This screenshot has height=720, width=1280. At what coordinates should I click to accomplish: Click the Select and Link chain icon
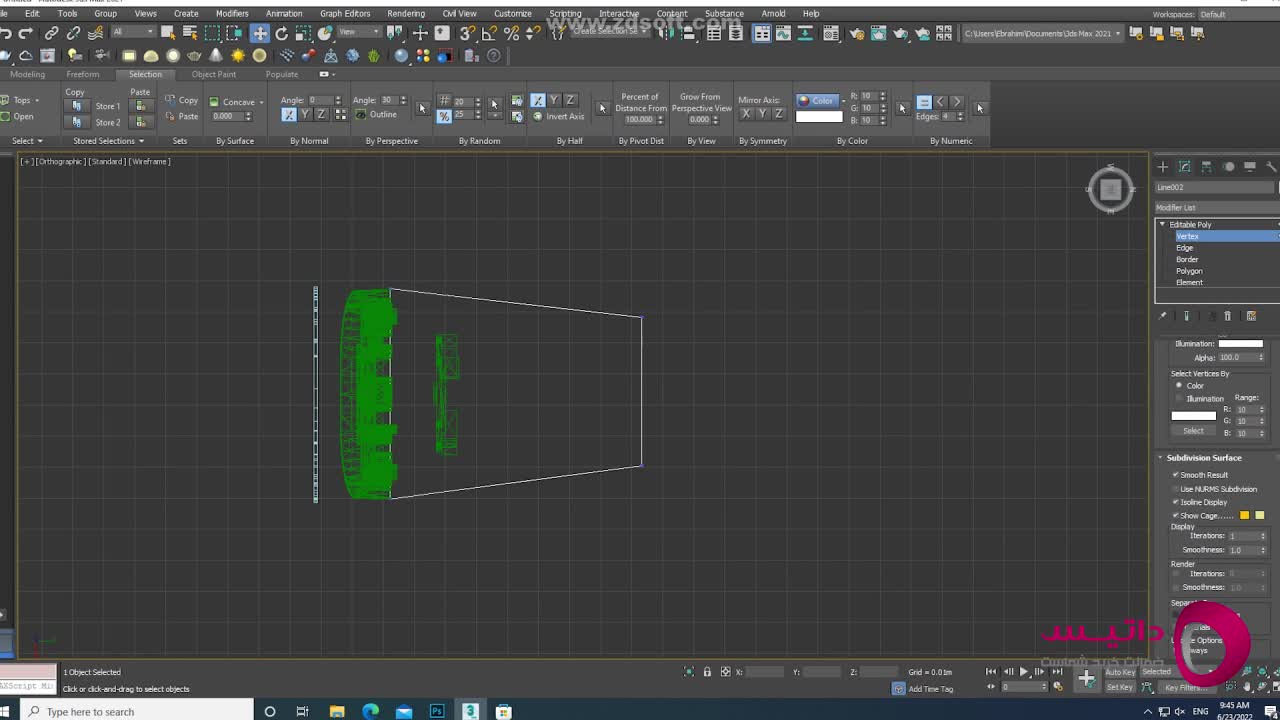coord(52,33)
